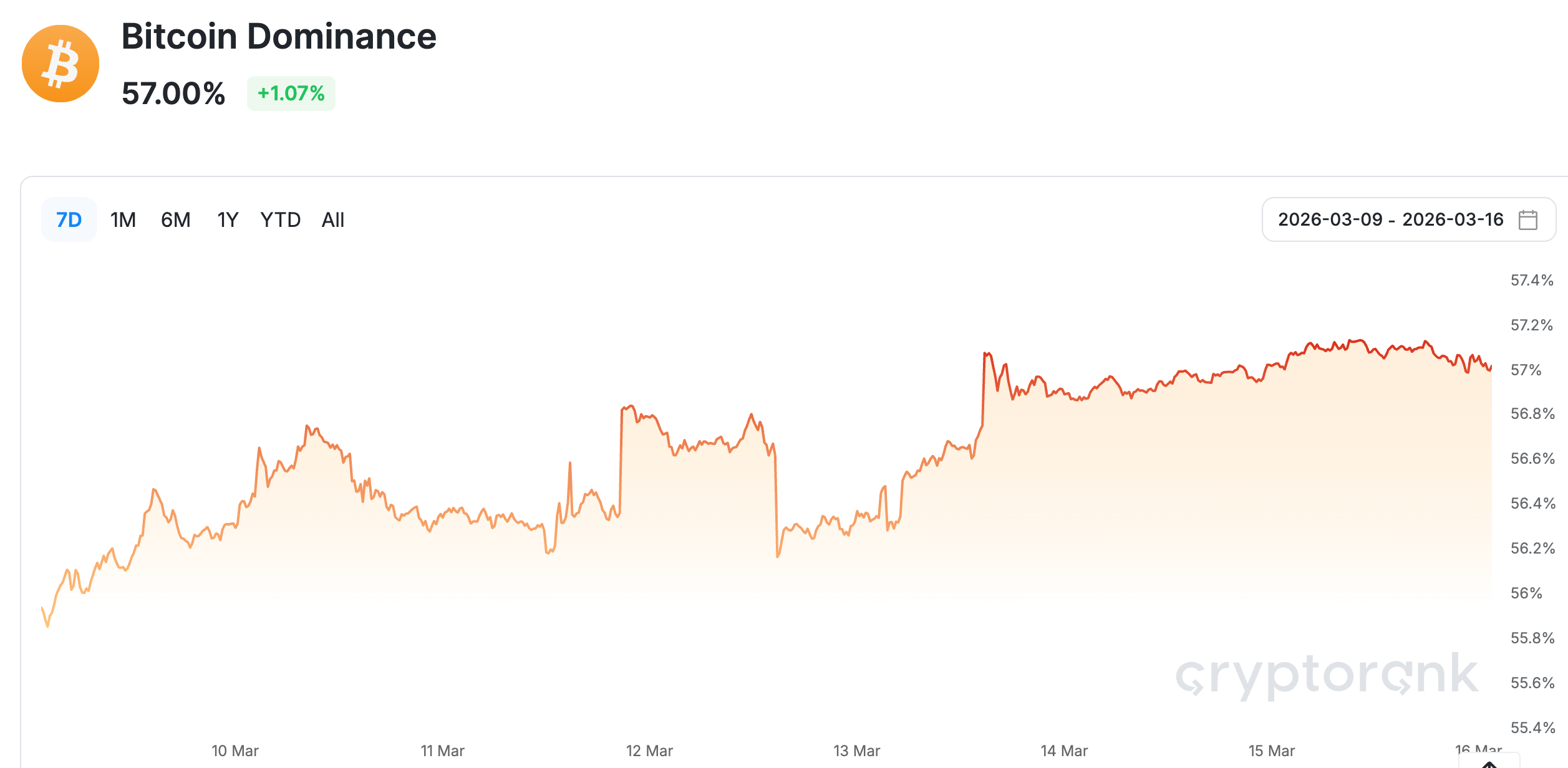Click the 15 Mar x-axis label
Image resolution: width=1568 pixels, height=768 pixels.
click(x=1271, y=751)
